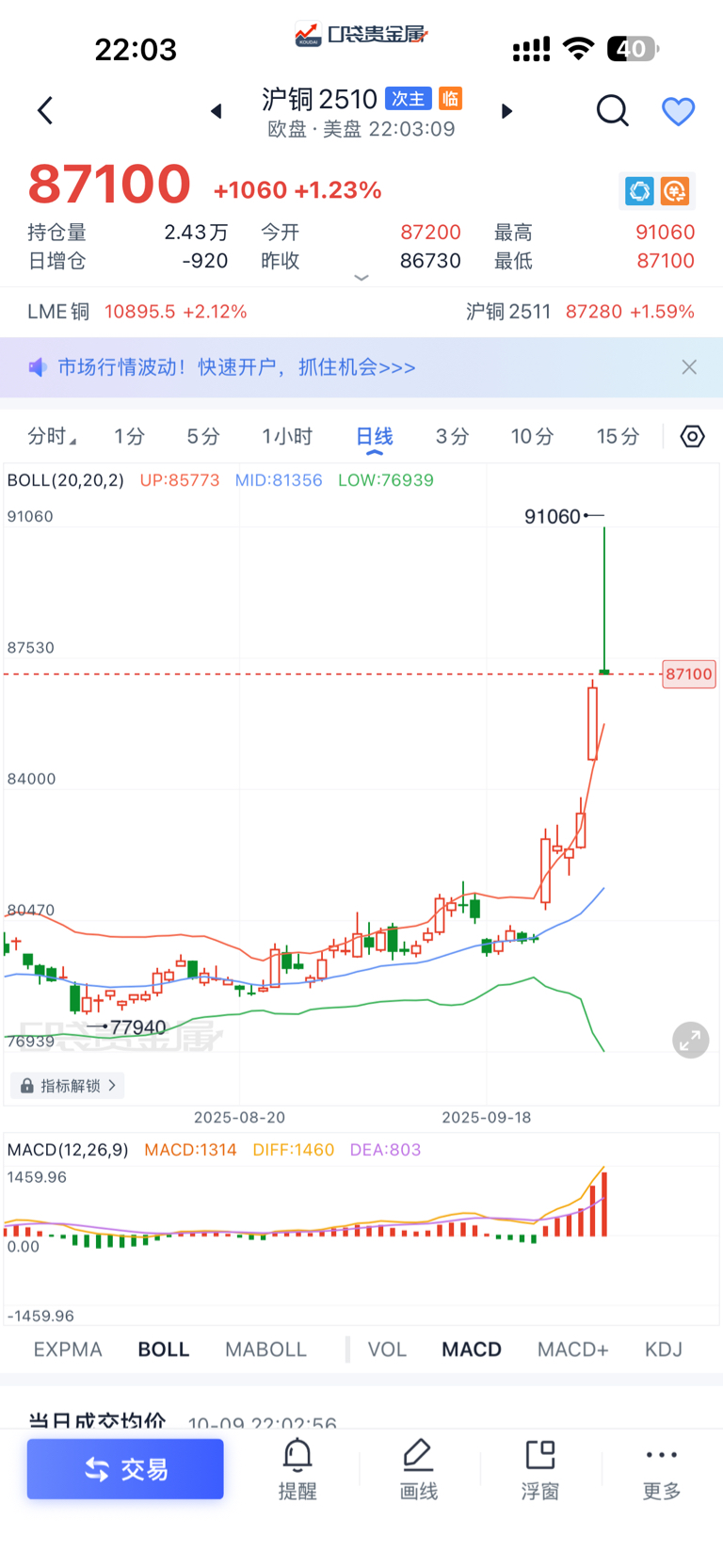Open the 提醒 alert bell
Viewport: 723px width, 1568px height.
pos(297,1469)
